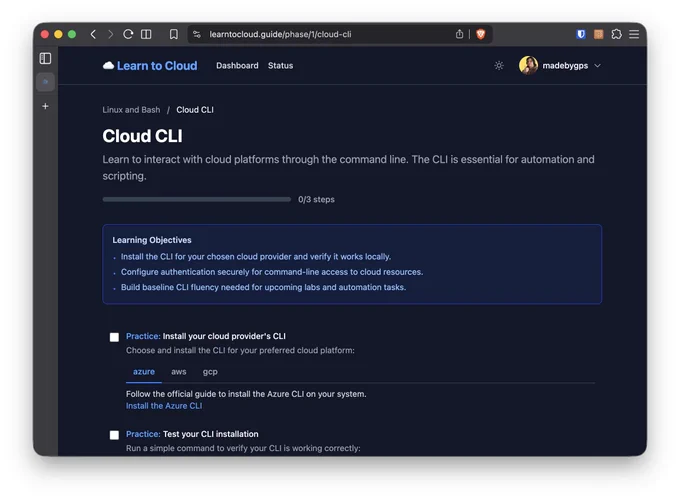Go to Linux and Bash breadcrumb
Image resolution: width=680 pixels, height=500 pixels.
pos(131,110)
